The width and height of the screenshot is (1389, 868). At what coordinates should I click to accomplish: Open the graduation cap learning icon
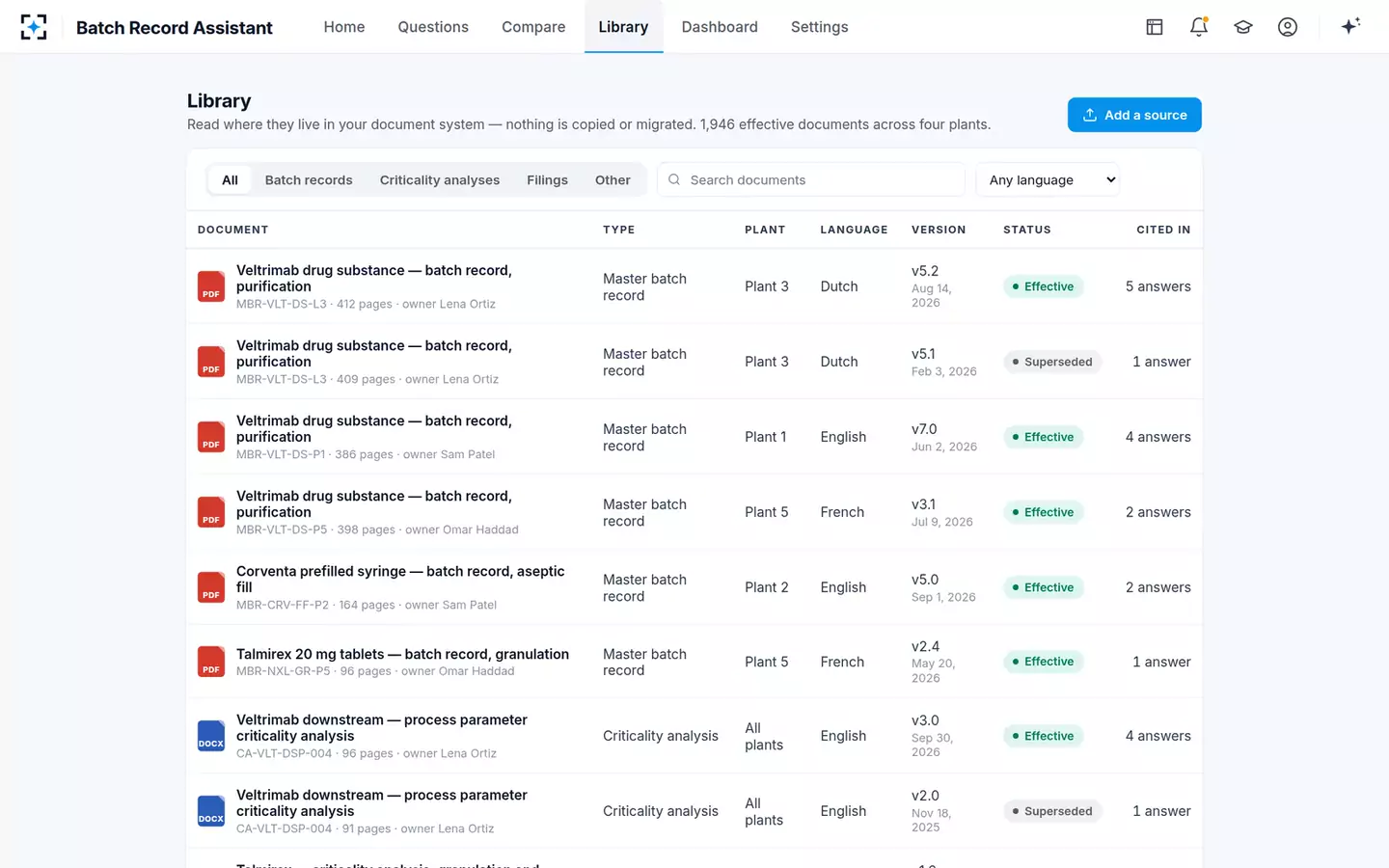click(1243, 27)
